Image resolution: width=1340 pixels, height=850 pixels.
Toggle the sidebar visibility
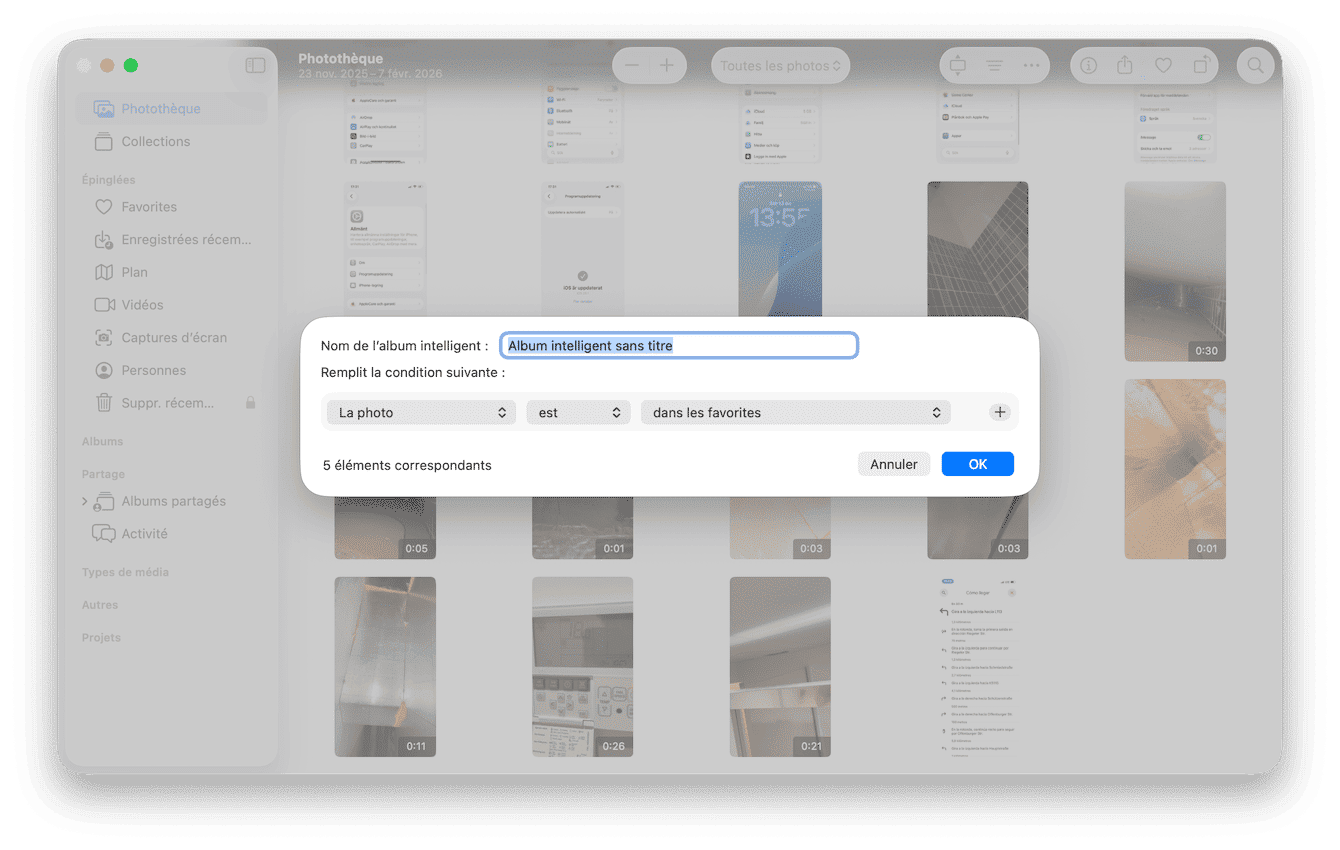click(256, 65)
